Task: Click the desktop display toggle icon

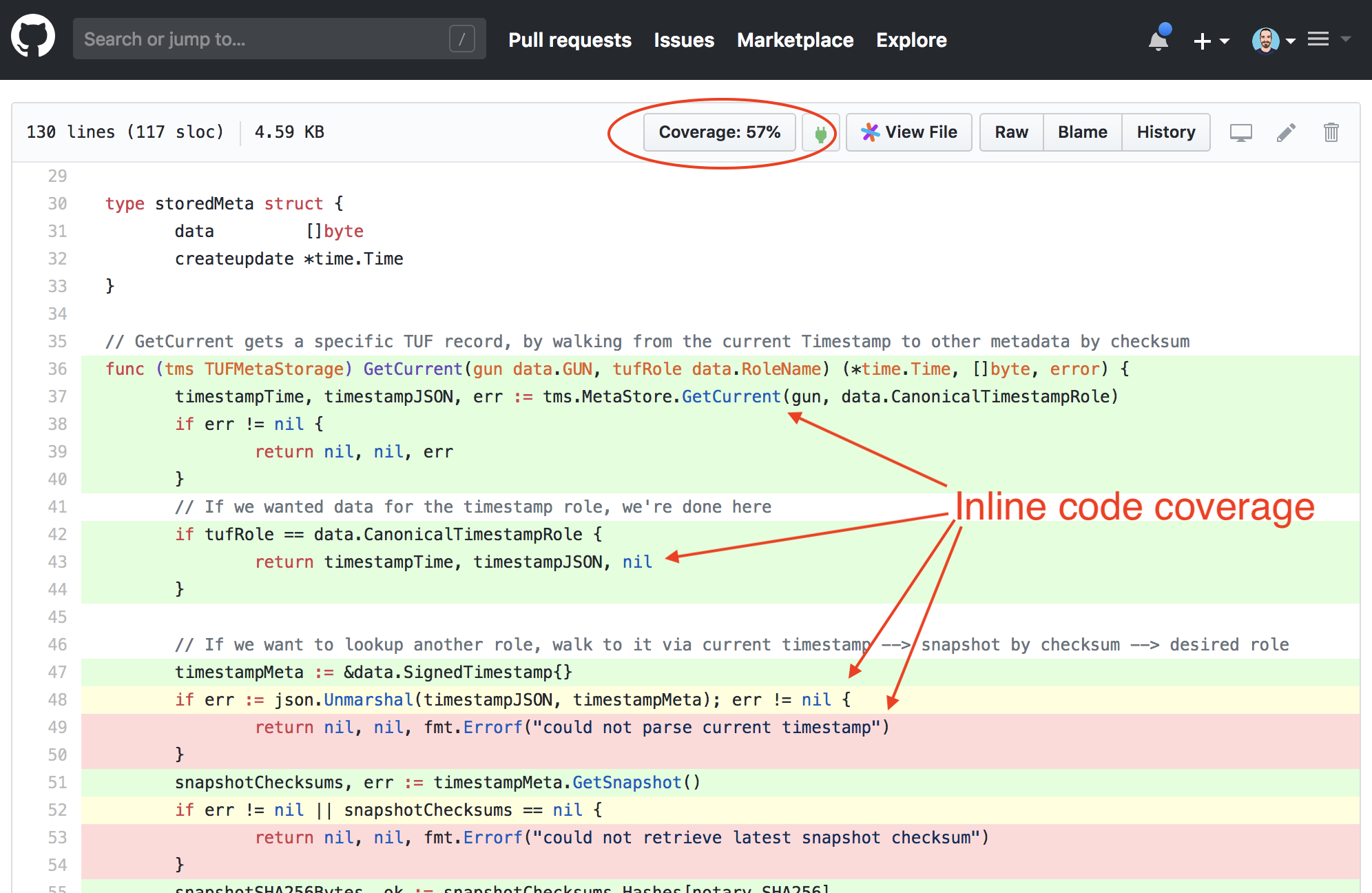Action: 1241,133
